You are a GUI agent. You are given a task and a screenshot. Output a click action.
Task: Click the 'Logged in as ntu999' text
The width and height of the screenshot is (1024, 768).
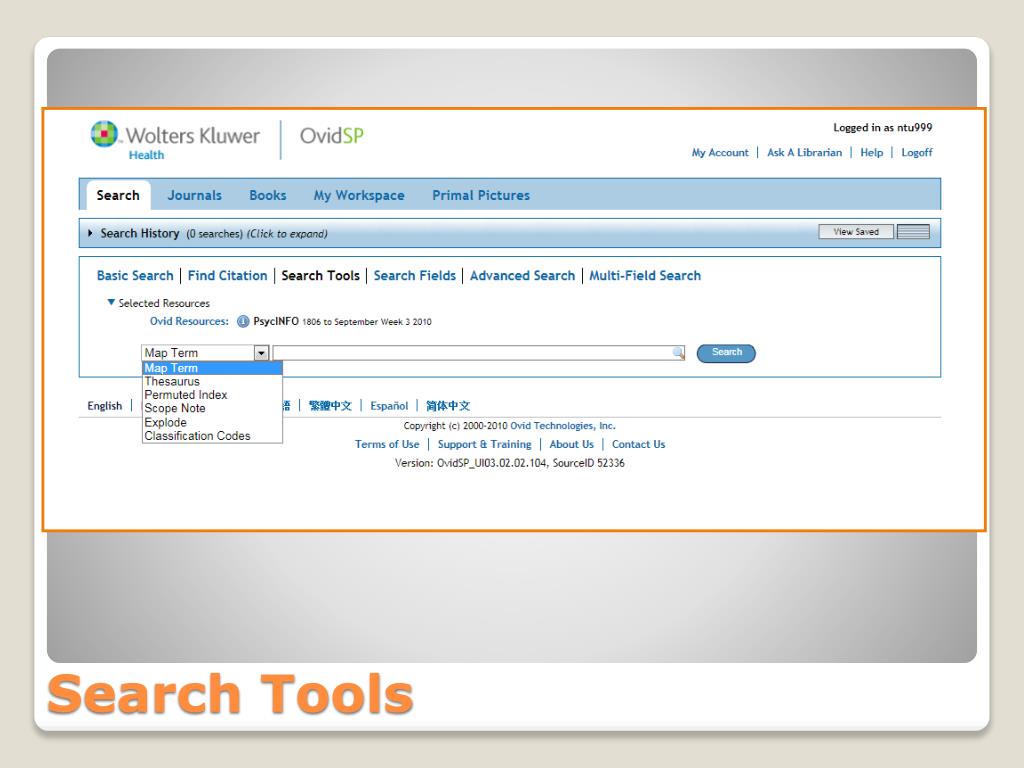click(883, 127)
